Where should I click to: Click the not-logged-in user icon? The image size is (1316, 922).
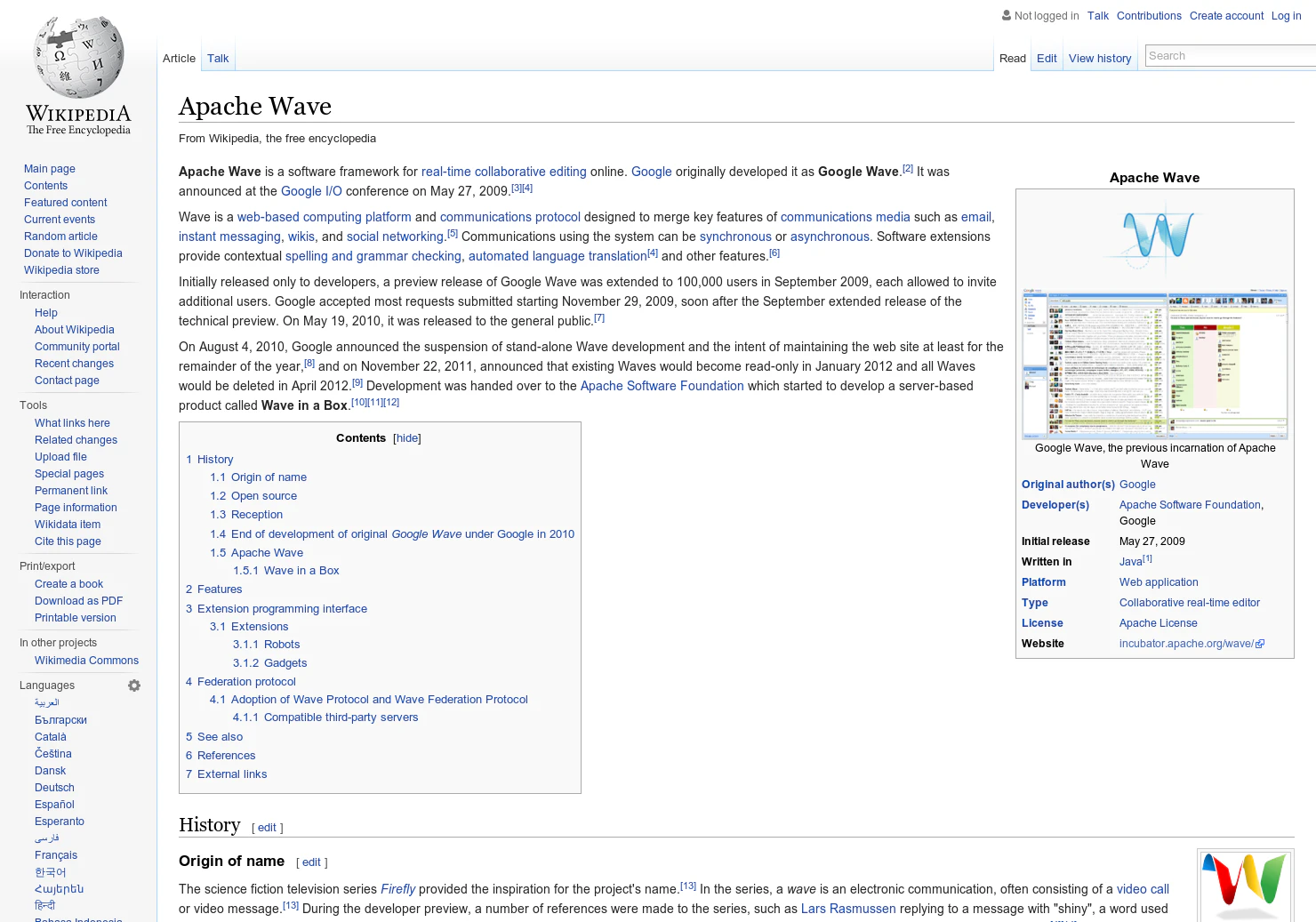coord(1007,15)
